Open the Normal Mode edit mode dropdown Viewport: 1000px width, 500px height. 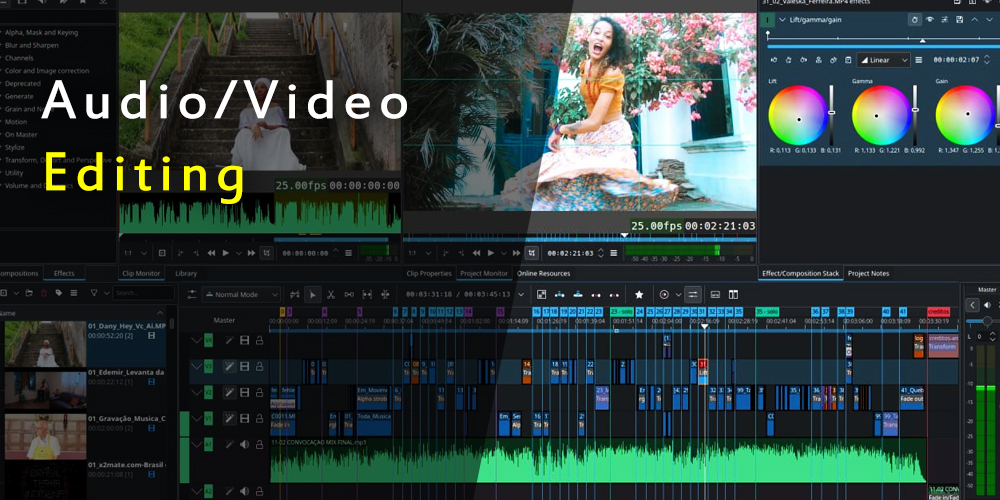point(241,295)
